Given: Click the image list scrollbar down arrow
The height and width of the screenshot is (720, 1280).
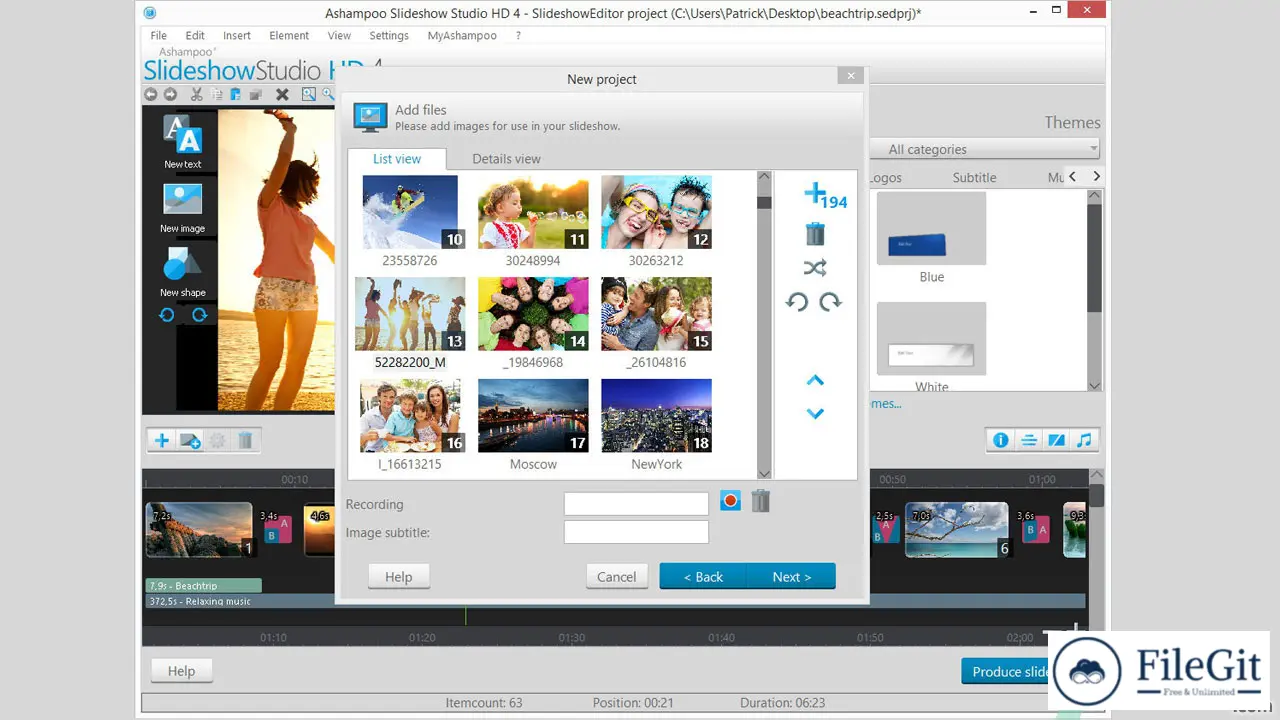Looking at the screenshot, I should click(764, 473).
